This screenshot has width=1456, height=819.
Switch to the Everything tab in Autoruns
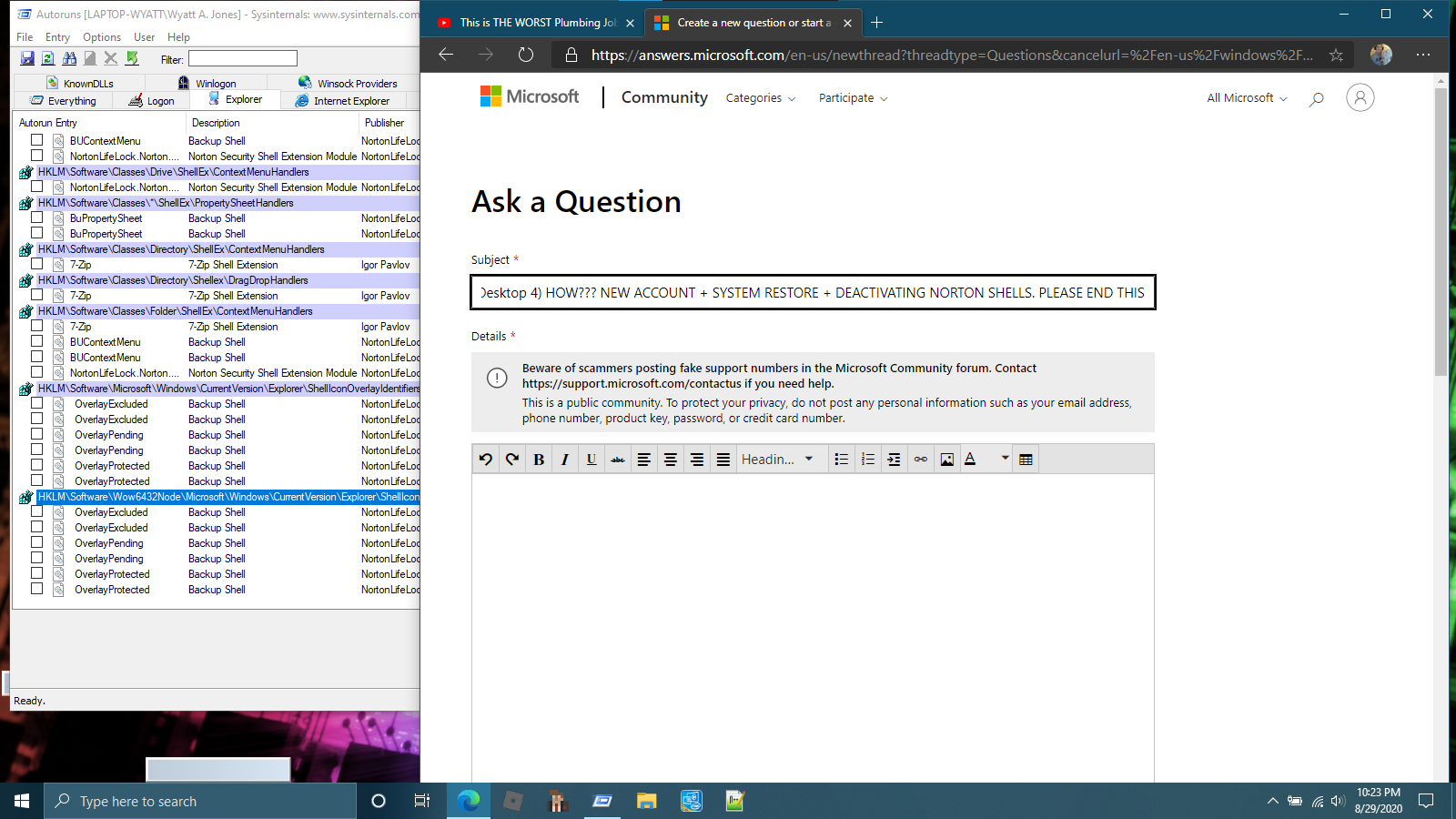(x=64, y=101)
